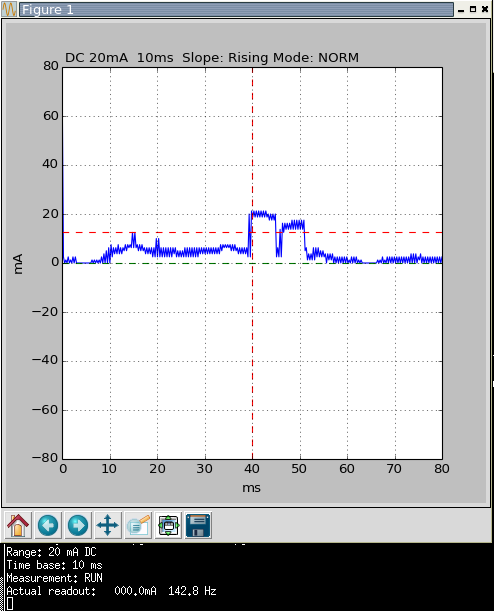Maximize the Figure 1 window
The image size is (494, 611).
[x=473, y=9]
